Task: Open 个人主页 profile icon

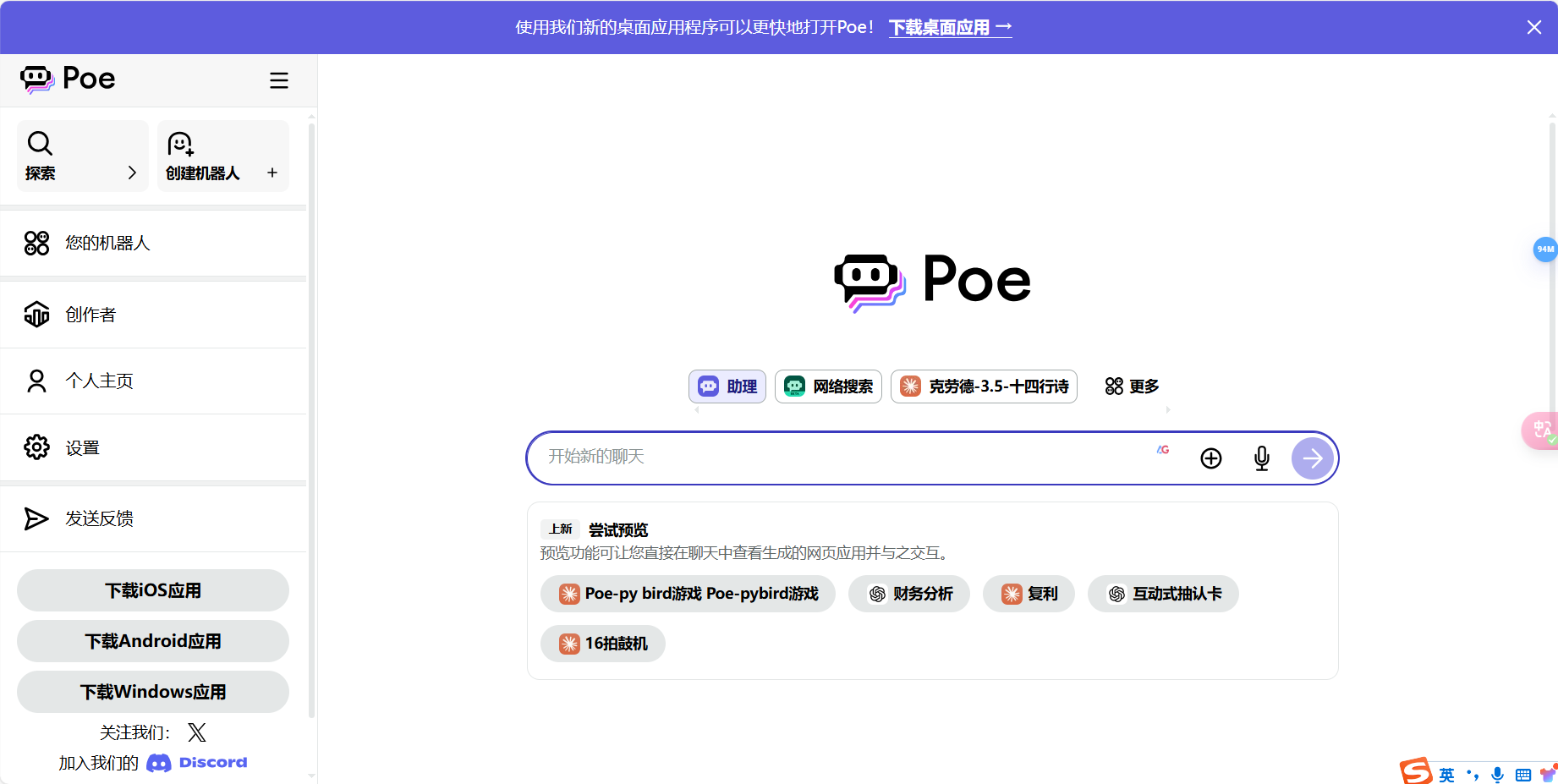Action: [x=36, y=381]
